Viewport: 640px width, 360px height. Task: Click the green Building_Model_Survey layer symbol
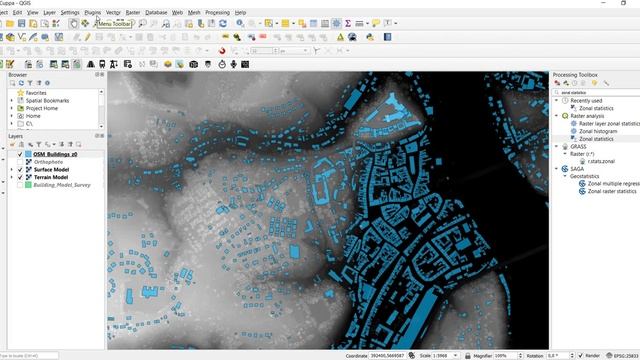pos(28,185)
